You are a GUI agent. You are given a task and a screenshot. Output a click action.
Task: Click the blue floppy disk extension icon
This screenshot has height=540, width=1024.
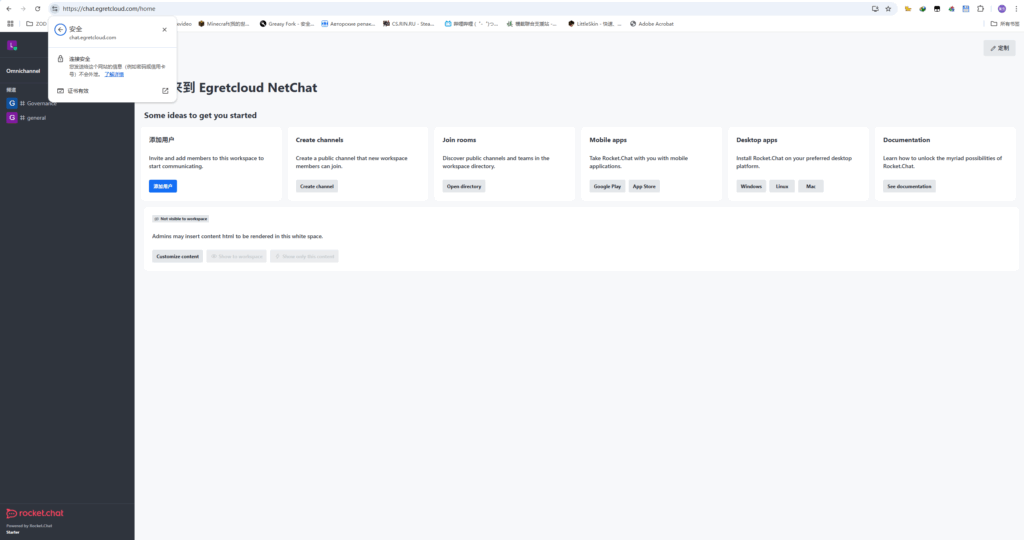[966, 8]
